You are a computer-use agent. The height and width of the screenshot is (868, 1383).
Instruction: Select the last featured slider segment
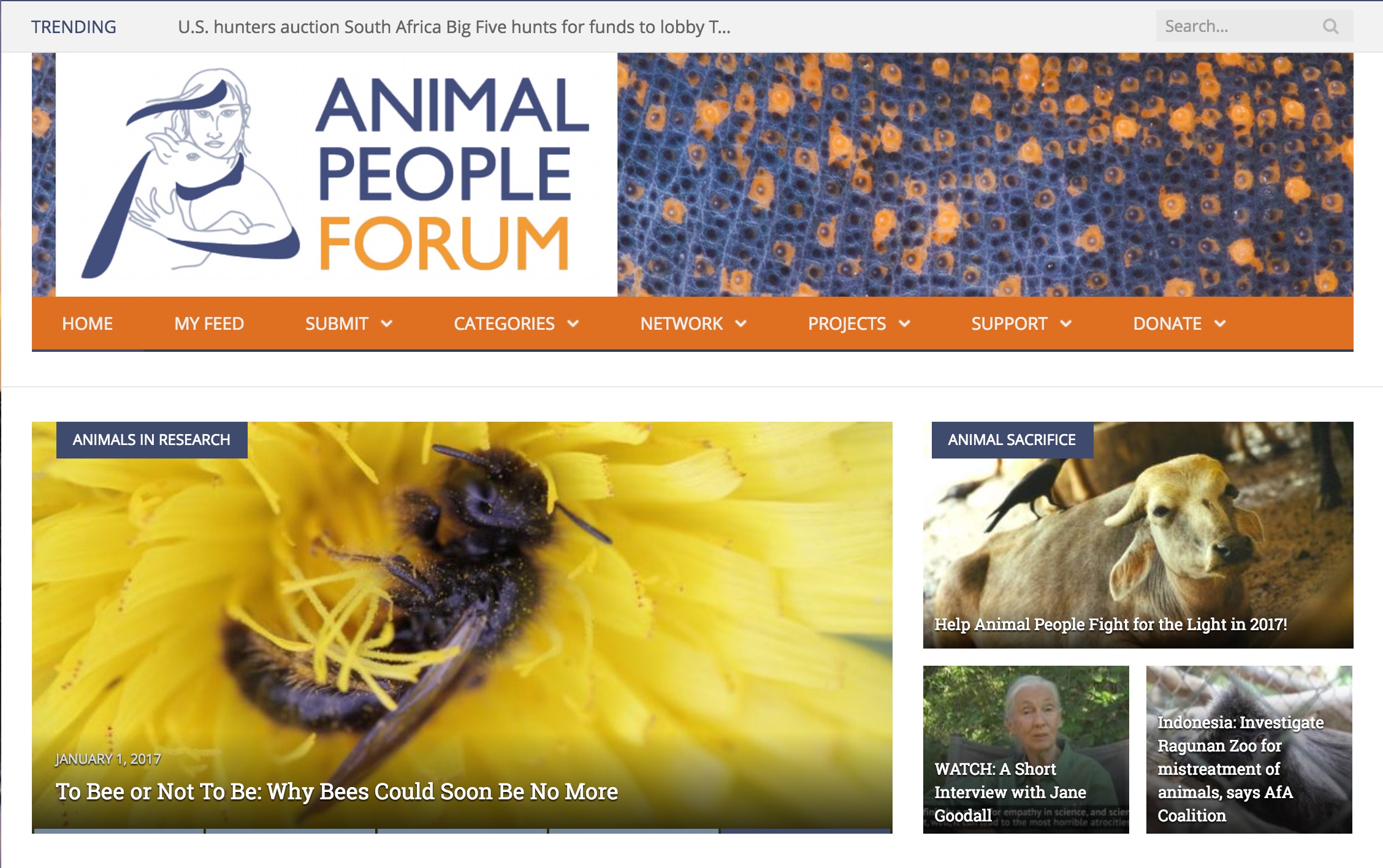[806, 831]
